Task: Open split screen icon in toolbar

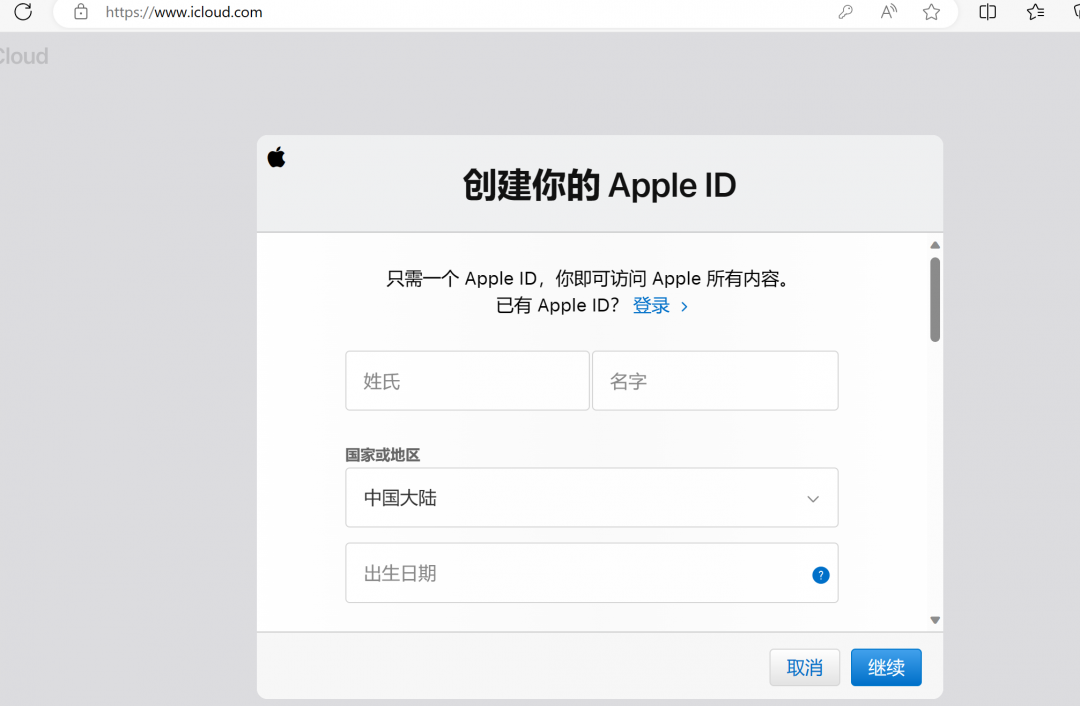Action: point(988,12)
